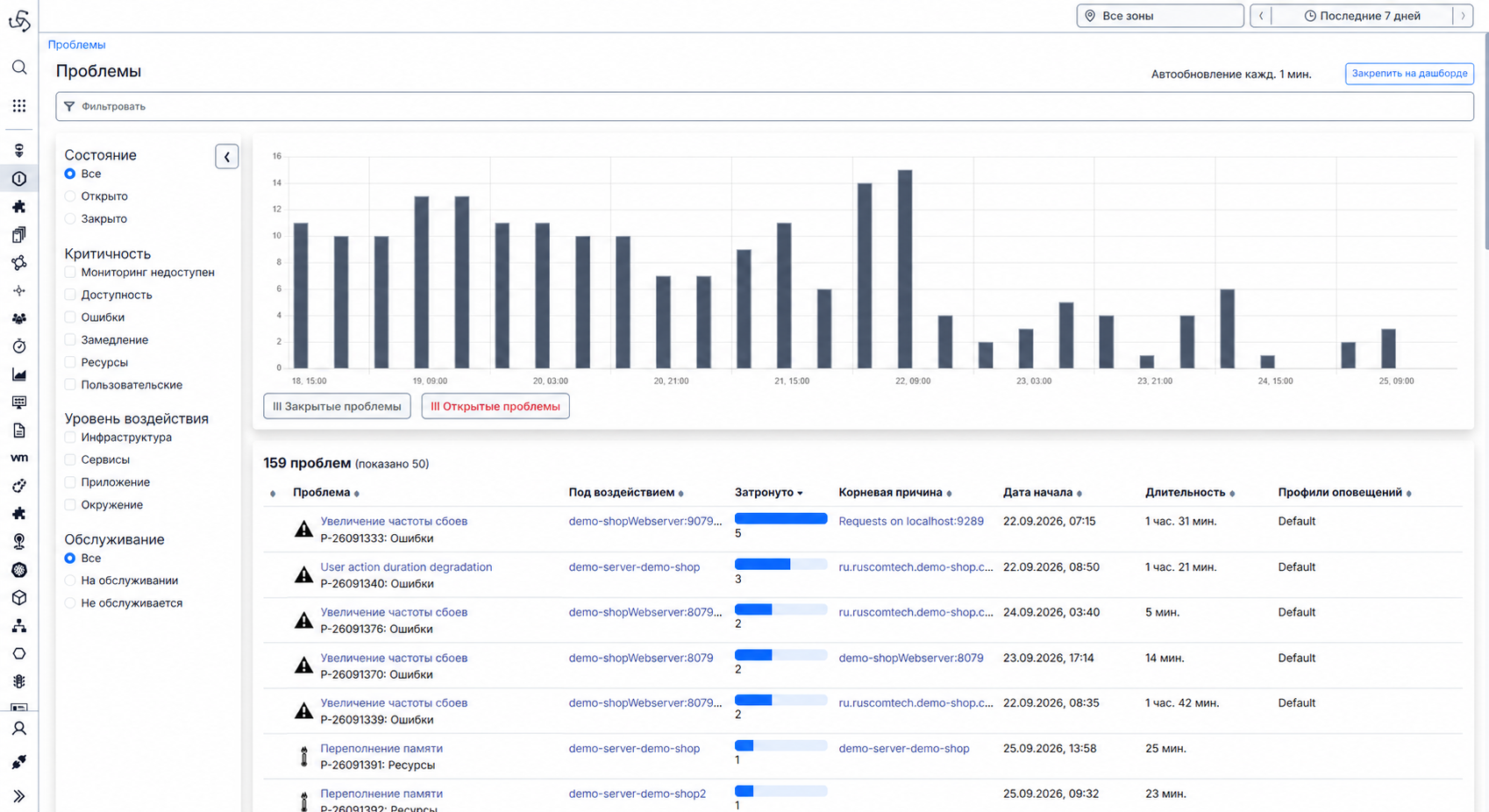Pin the view with Закрепить на дашборде
Screen dimensions: 1489x812
(x=1409, y=74)
